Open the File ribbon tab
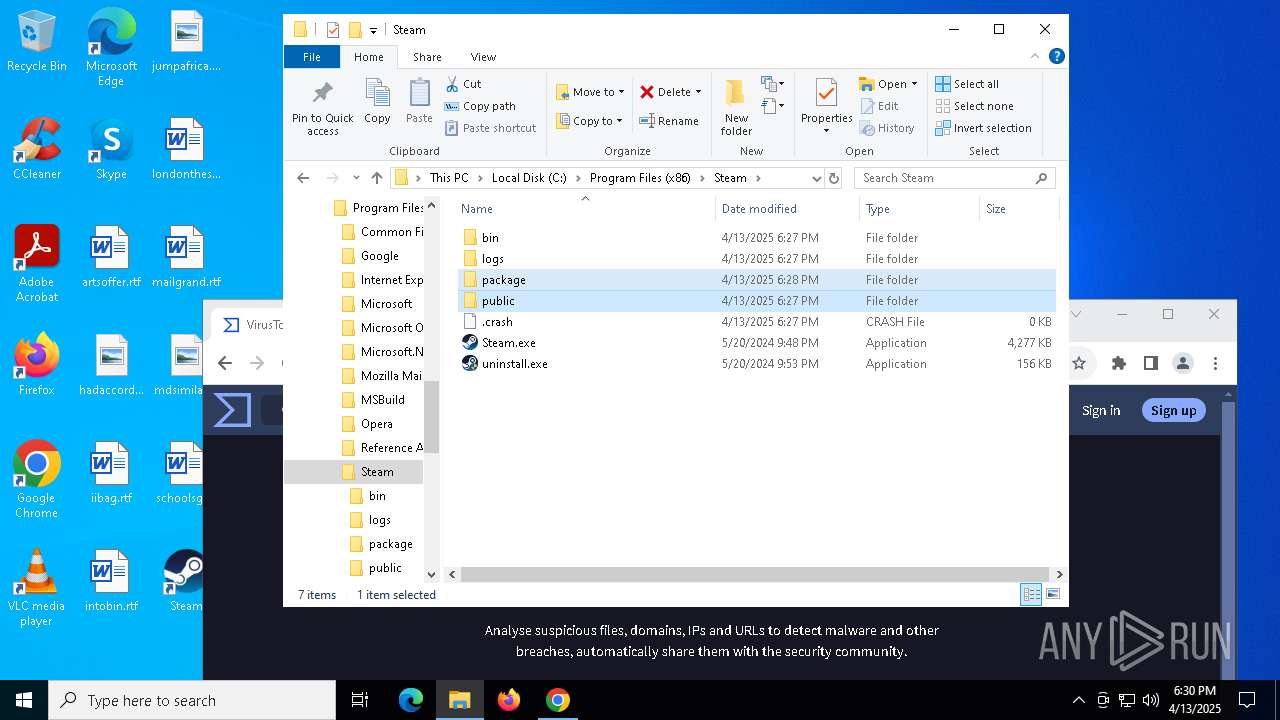The width and height of the screenshot is (1280, 720). 312,57
